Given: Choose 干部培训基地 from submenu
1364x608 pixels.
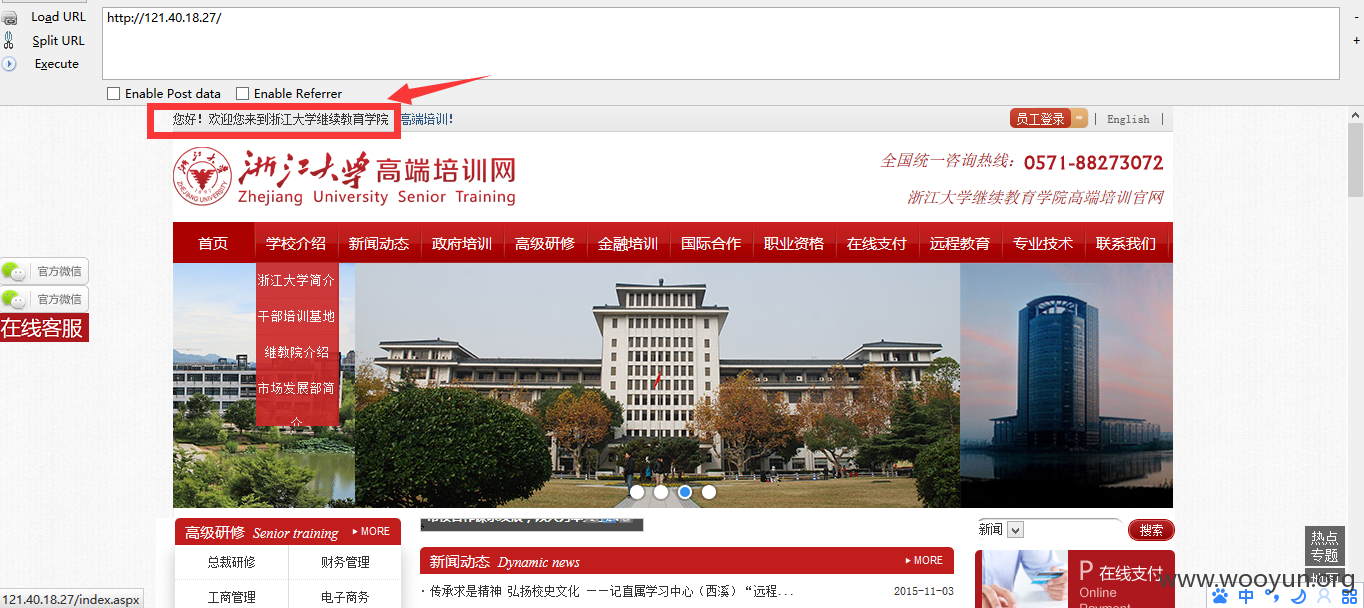Looking at the screenshot, I should pyautogui.click(x=296, y=316).
